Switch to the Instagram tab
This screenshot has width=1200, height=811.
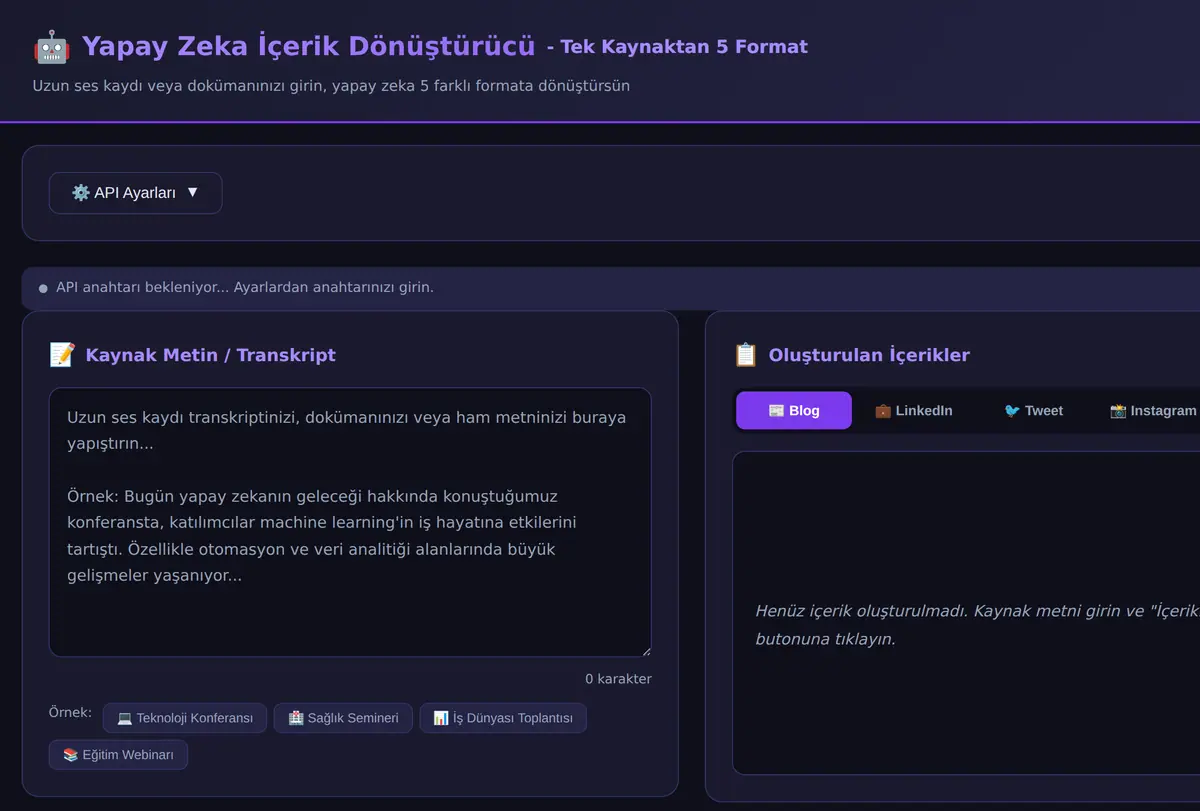coord(1153,410)
